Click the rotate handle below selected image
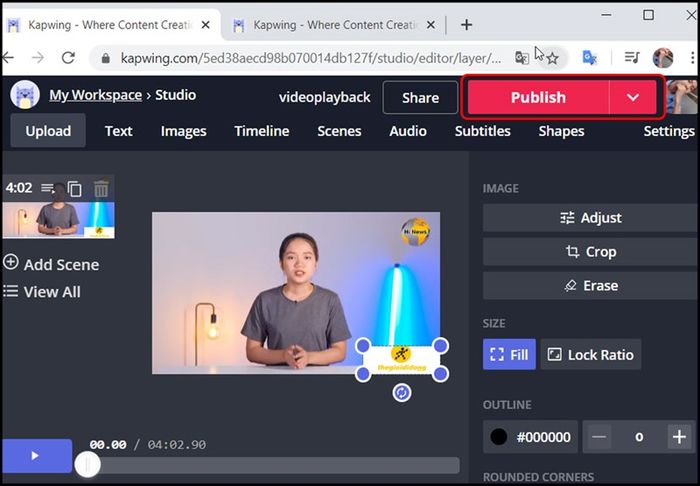This screenshot has height=486, width=700. (x=402, y=393)
